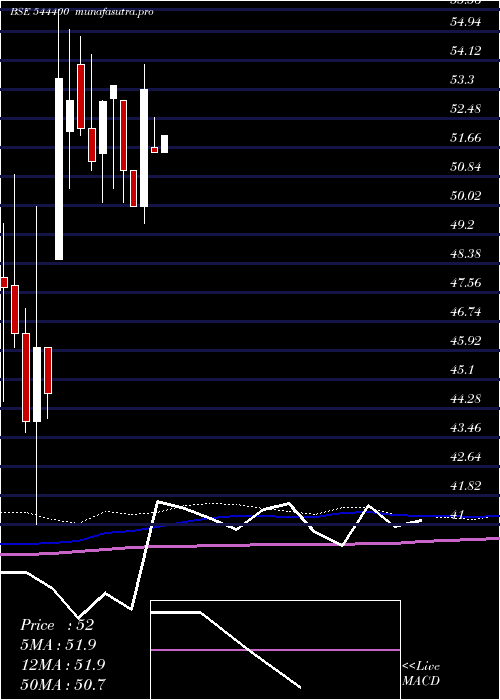Screen dimensions: 500x700
Task: Click the blue moving average line
Action: [x=250, y=517]
